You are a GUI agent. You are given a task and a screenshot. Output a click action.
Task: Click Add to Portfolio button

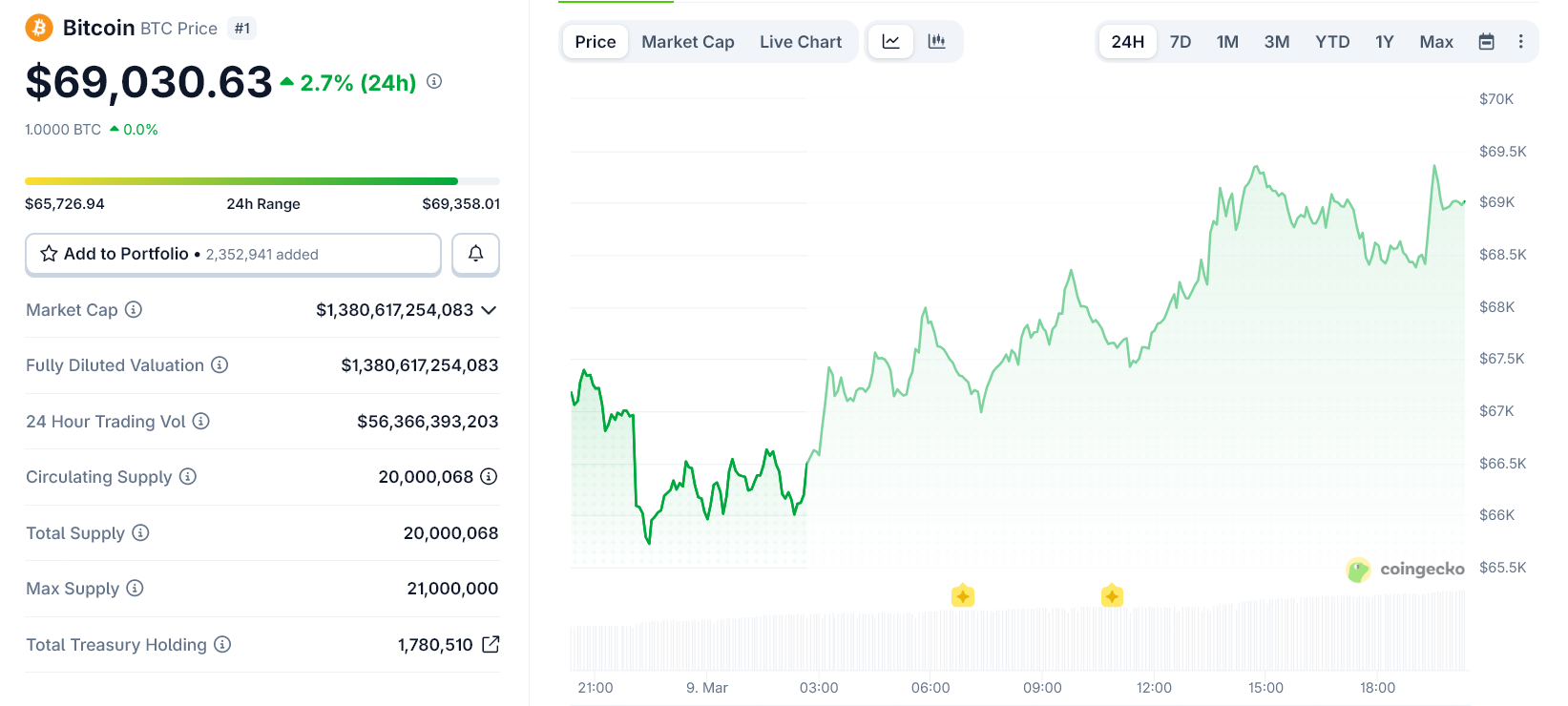coord(233,254)
